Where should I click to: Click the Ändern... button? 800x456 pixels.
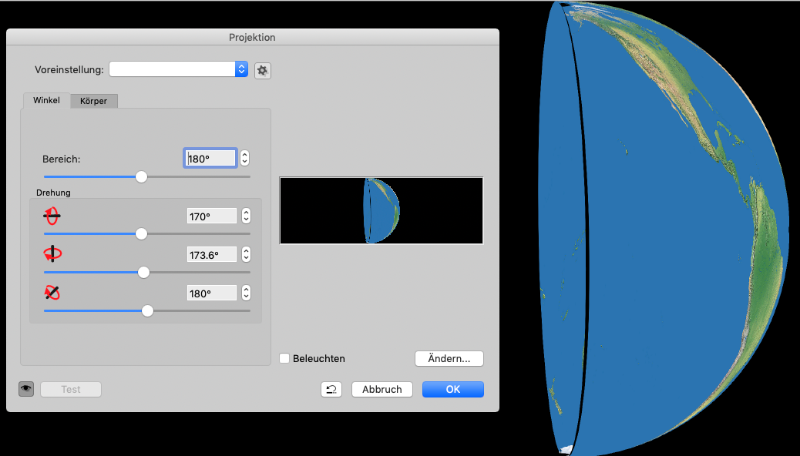coord(449,358)
